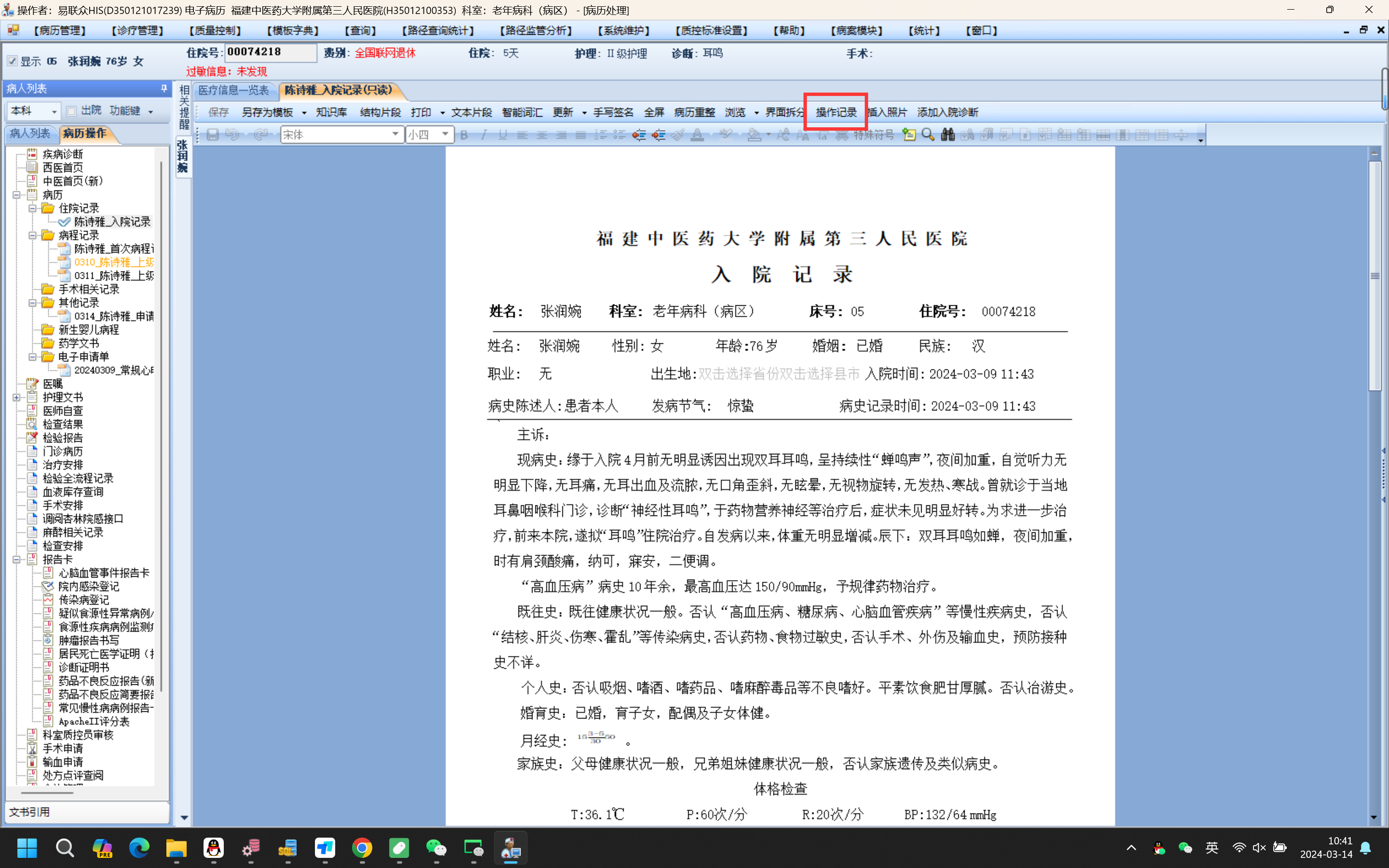Click the binoculars find icon in toolbar

(x=947, y=135)
